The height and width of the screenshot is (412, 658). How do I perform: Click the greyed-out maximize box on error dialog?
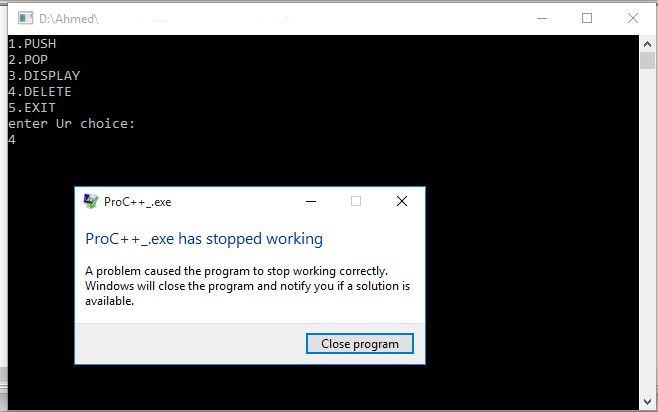click(356, 201)
